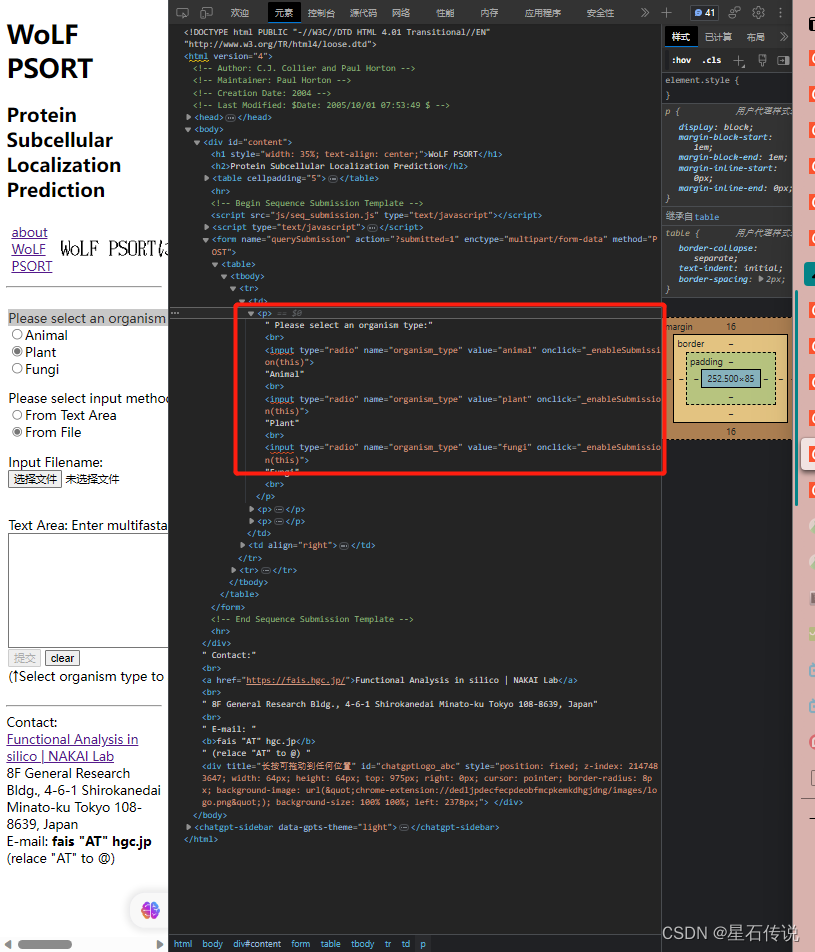This screenshot has height=952, width=815.
Task: Show more DevTools tabs chevron
Action: coord(645,13)
